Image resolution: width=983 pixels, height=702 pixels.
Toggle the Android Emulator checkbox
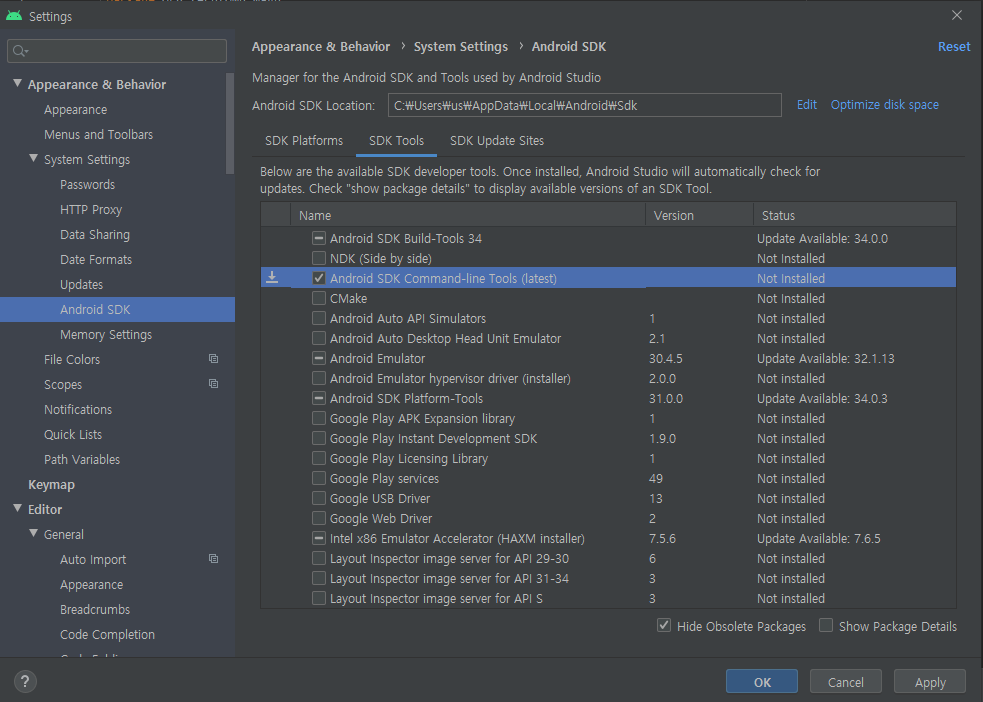pos(319,359)
